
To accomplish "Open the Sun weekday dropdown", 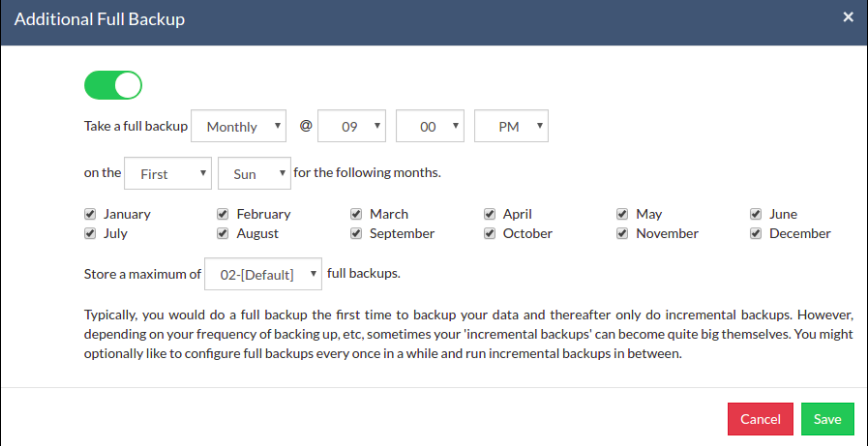I will pos(255,174).
